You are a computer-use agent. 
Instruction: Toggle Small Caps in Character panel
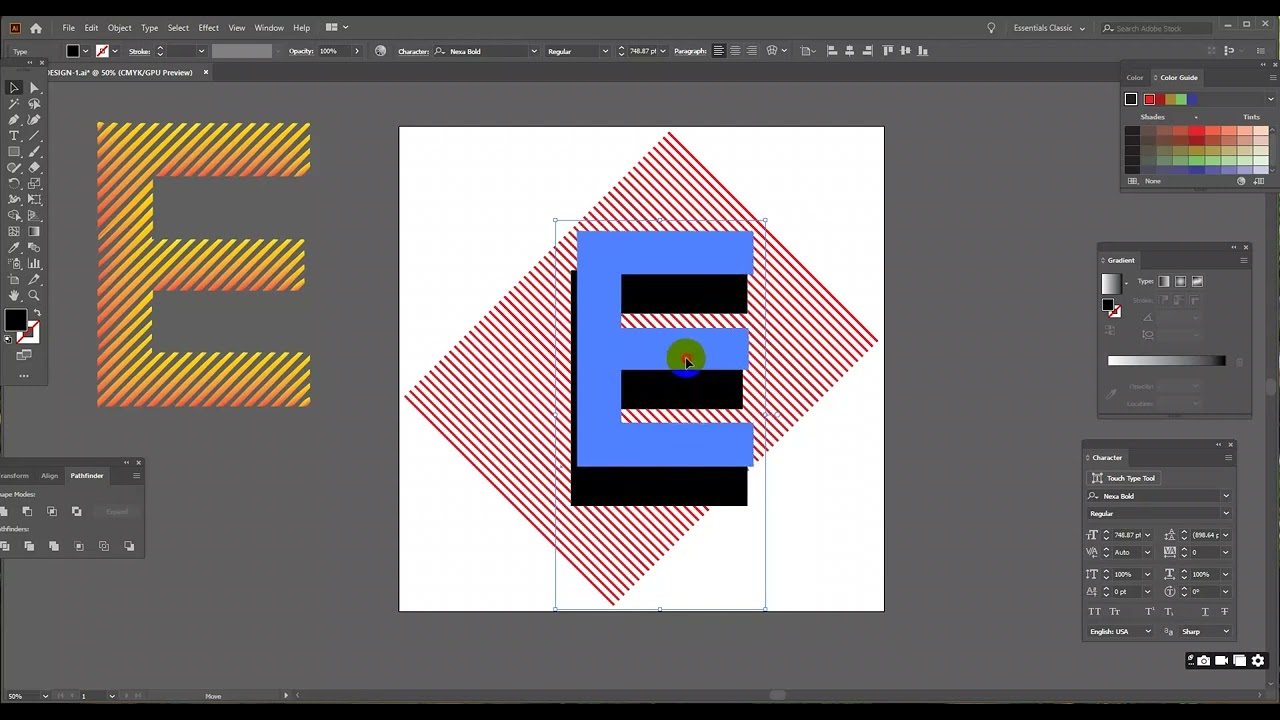point(1114,612)
